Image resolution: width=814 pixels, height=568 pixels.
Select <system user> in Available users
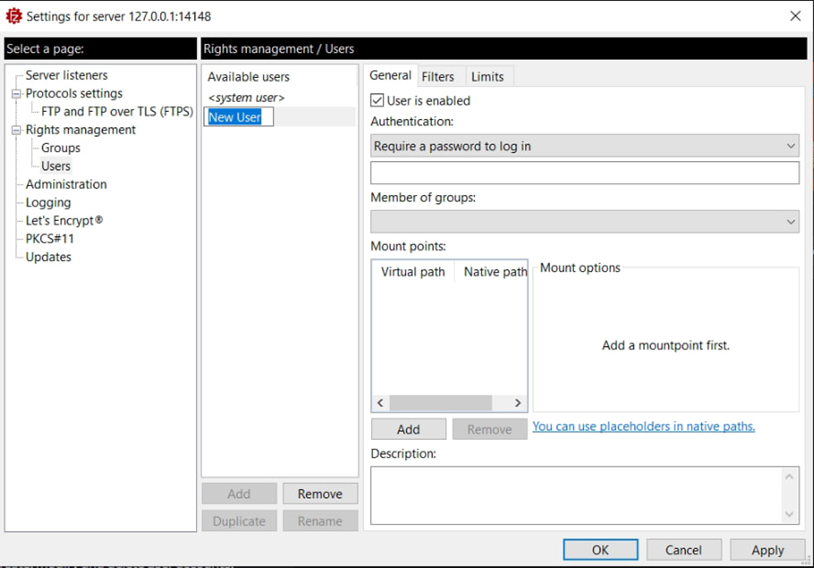point(246,98)
